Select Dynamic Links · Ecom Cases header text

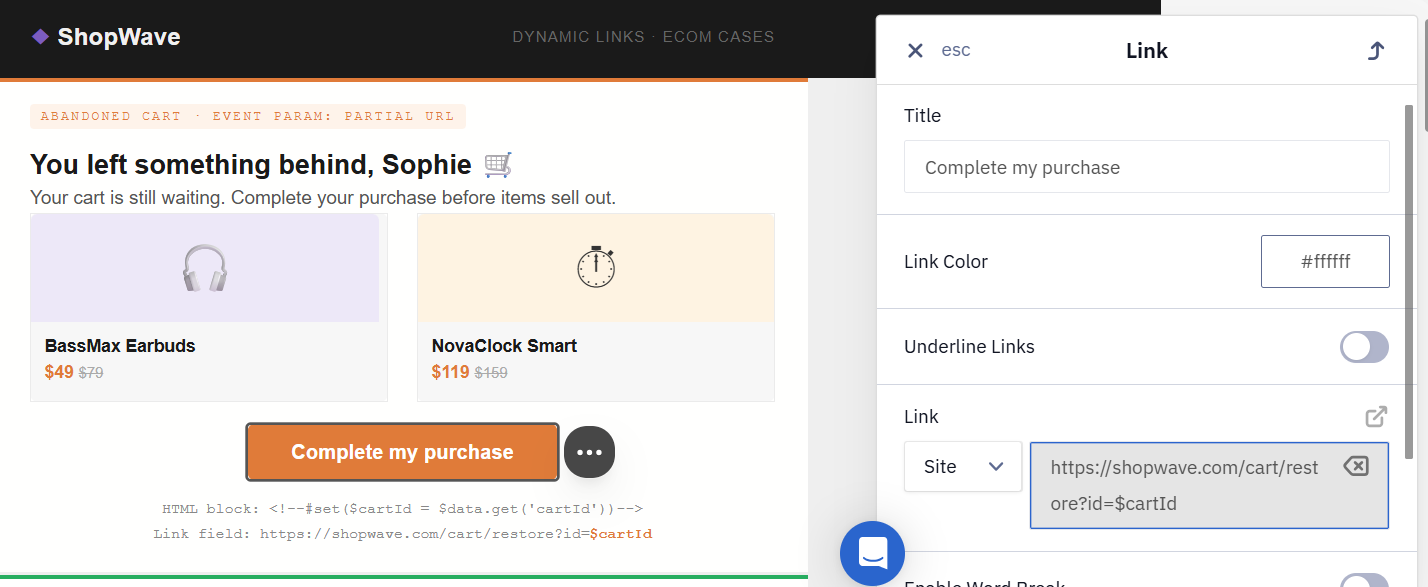pos(643,37)
